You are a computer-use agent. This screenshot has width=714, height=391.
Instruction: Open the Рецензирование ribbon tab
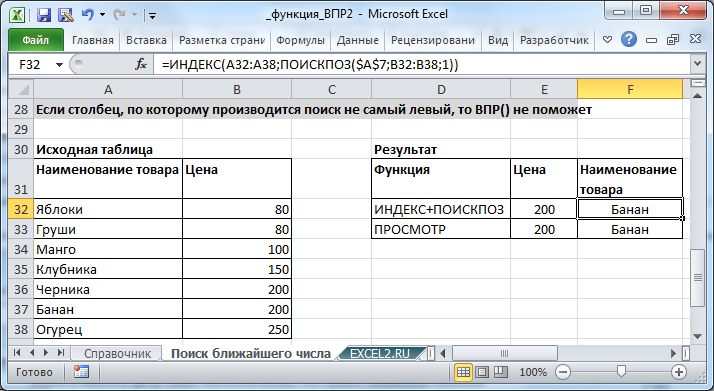433,40
